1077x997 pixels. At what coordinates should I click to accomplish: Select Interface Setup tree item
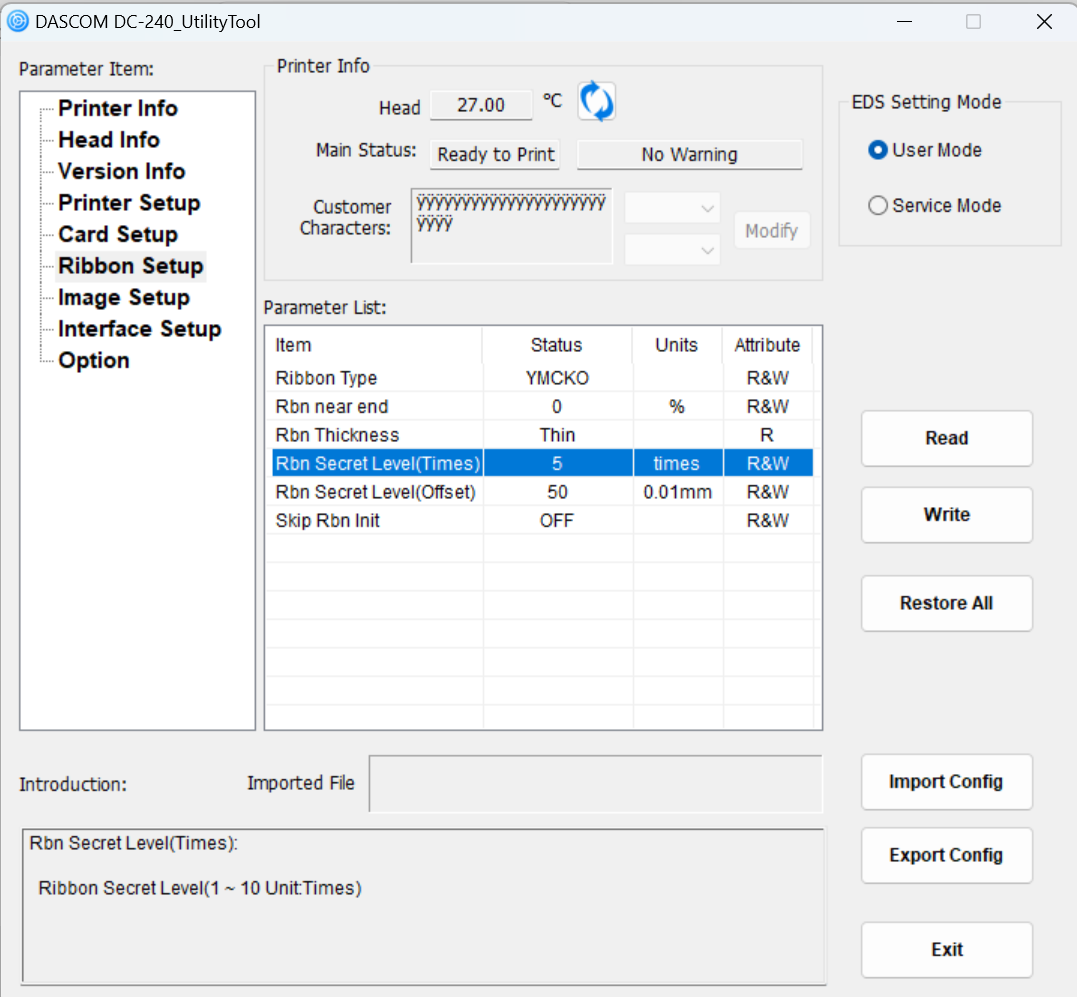[139, 329]
